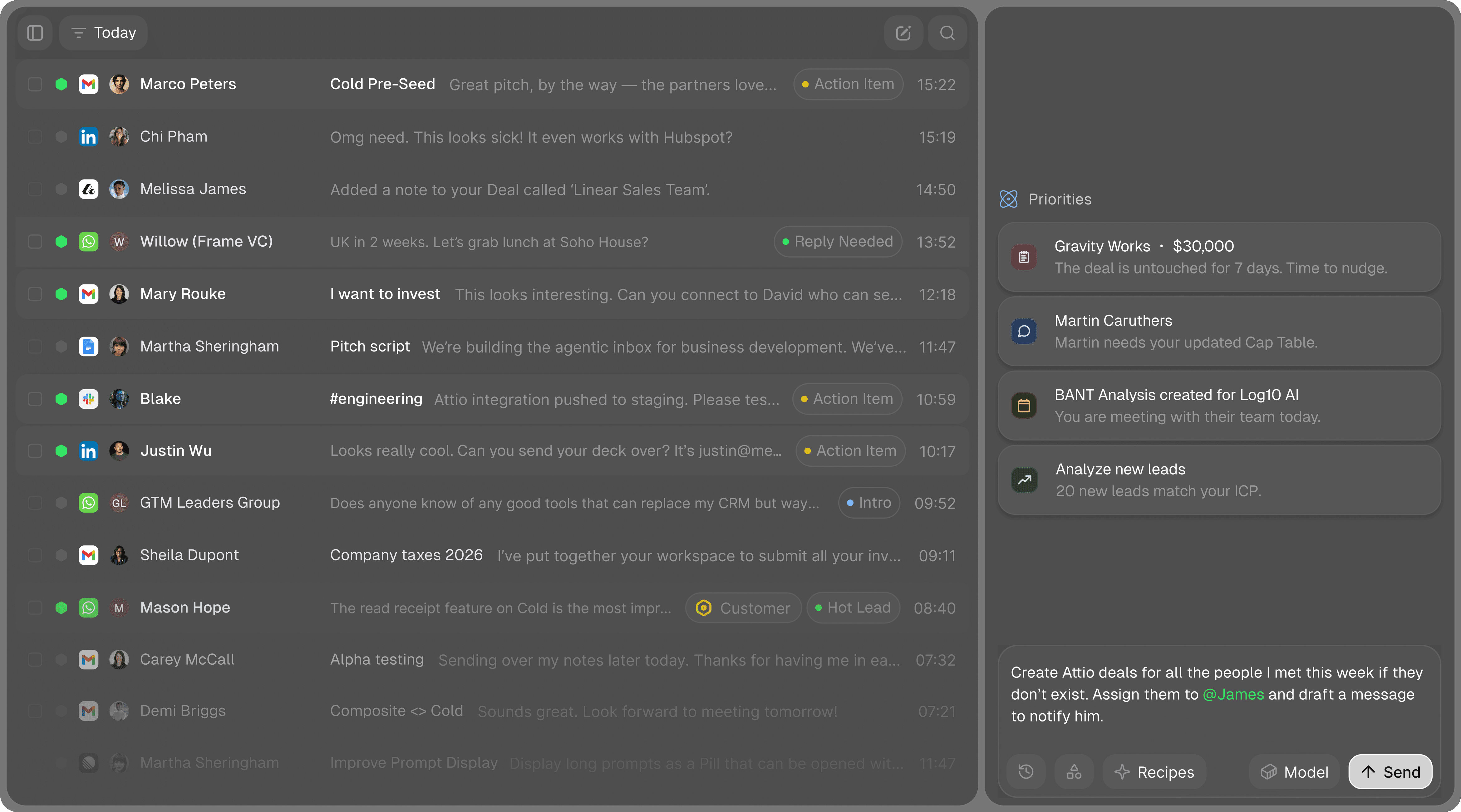Open the Today filter dropdown
The height and width of the screenshot is (812, 1461).
pos(103,33)
